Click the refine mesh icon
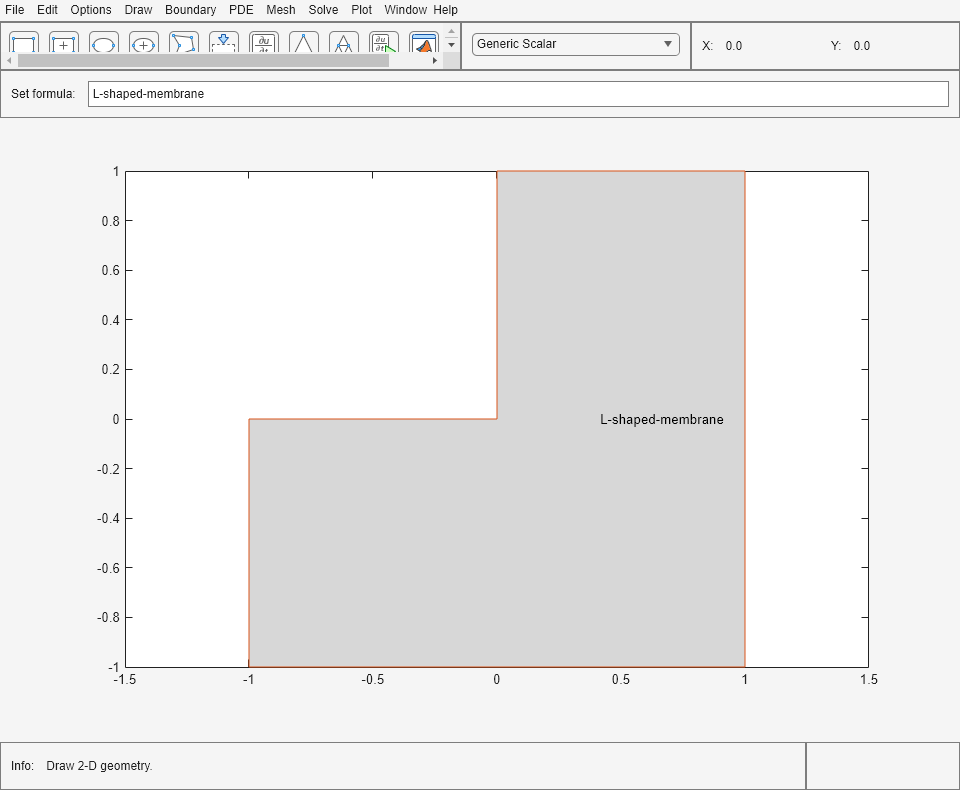 344,43
